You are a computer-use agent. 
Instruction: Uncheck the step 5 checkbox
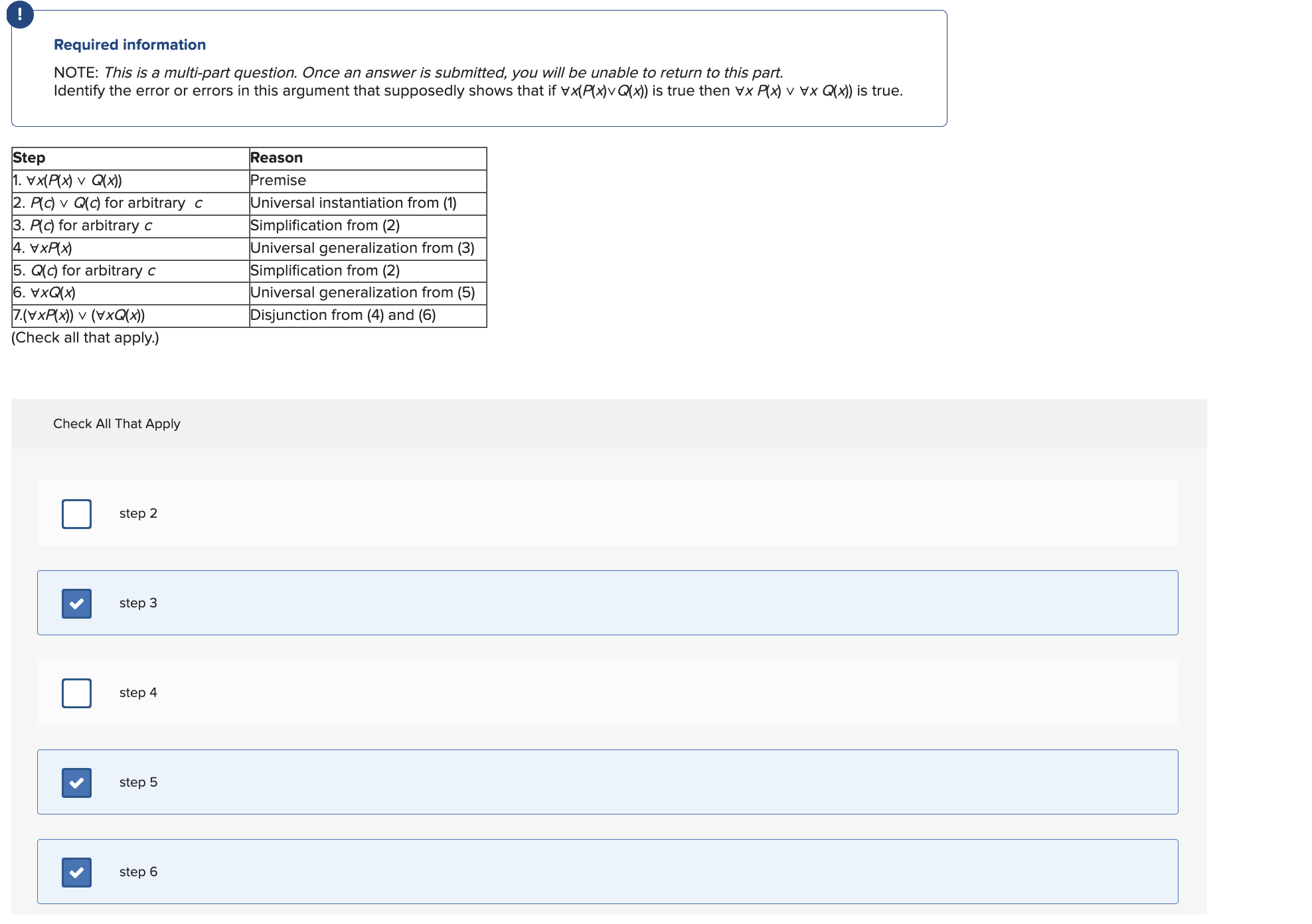(x=76, y=782)
